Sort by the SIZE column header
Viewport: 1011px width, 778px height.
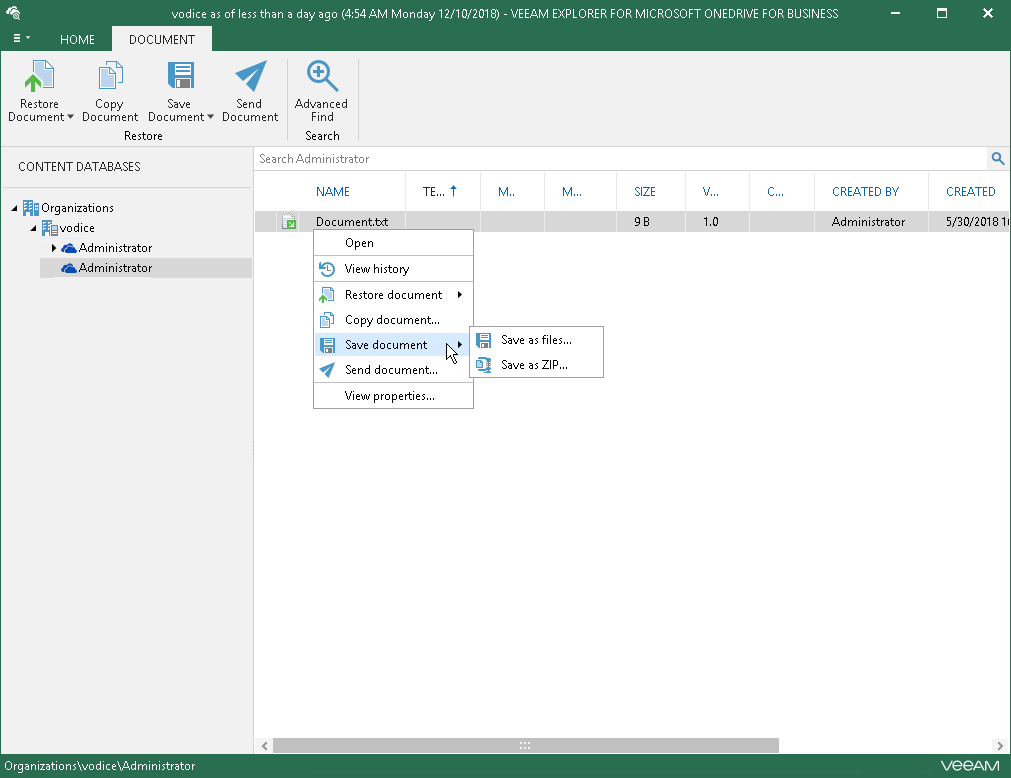click(645, 191)
